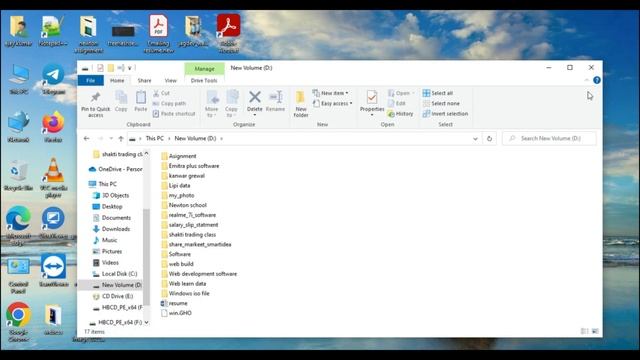Open Explorer help question-mark icon

click(x=596, y=80)
